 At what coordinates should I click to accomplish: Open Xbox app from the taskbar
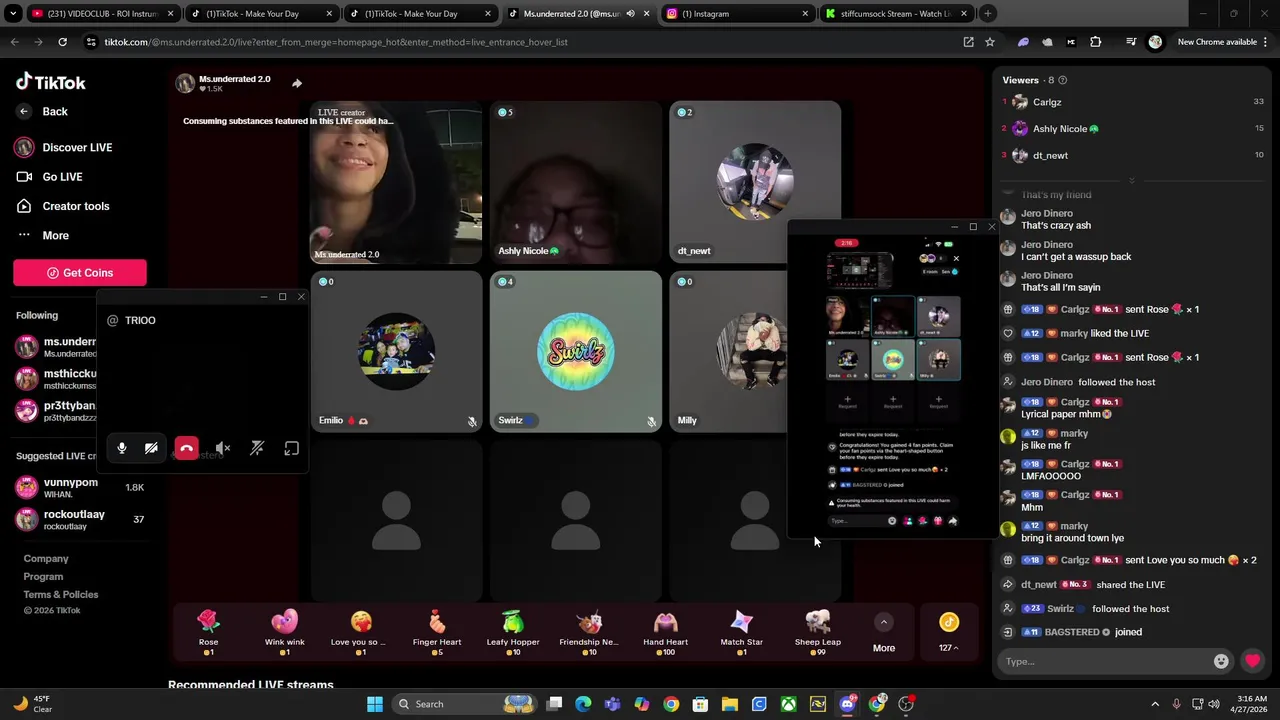789,704
